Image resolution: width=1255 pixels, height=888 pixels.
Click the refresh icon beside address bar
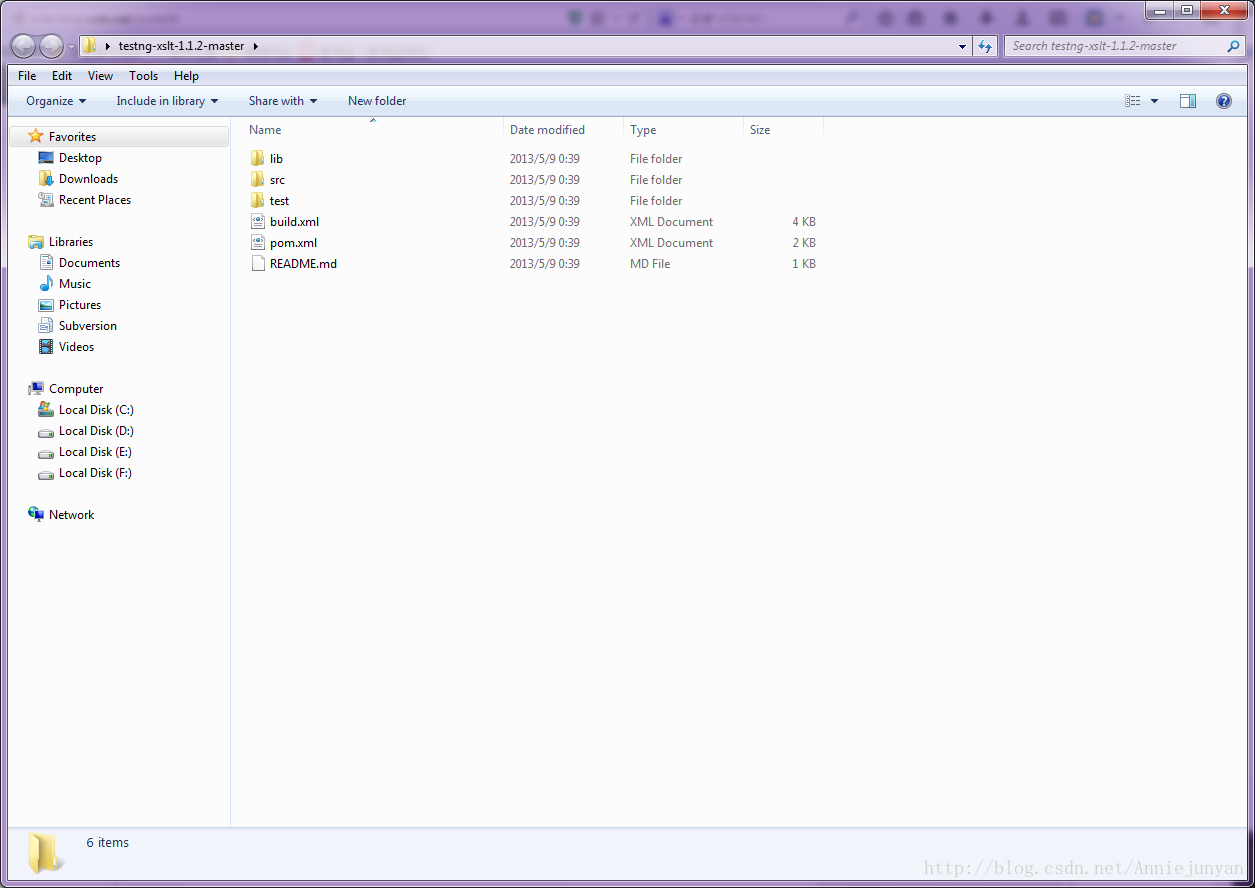985,46
